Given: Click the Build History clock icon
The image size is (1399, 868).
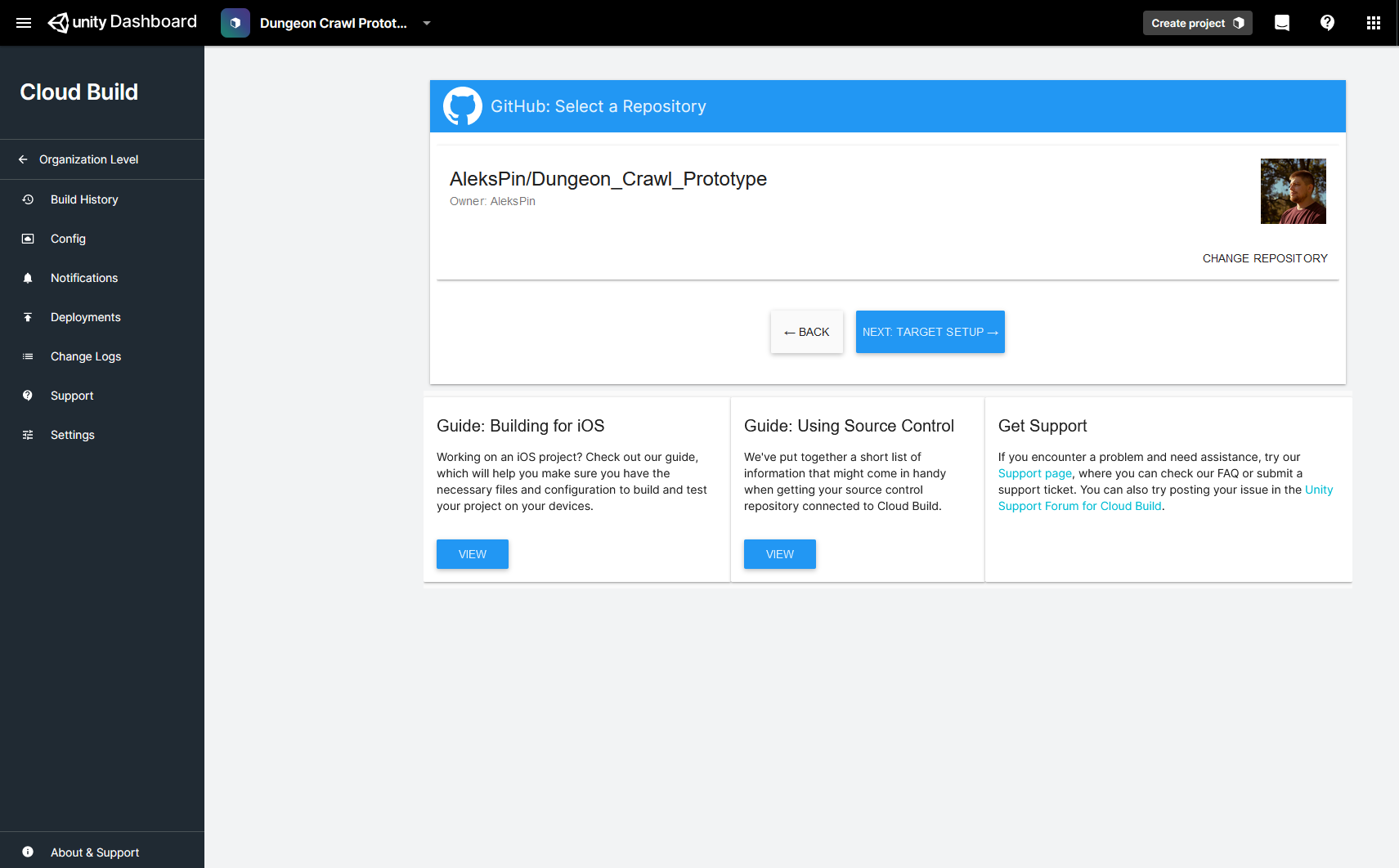Looking at the screenshot, I should [28, 199].
